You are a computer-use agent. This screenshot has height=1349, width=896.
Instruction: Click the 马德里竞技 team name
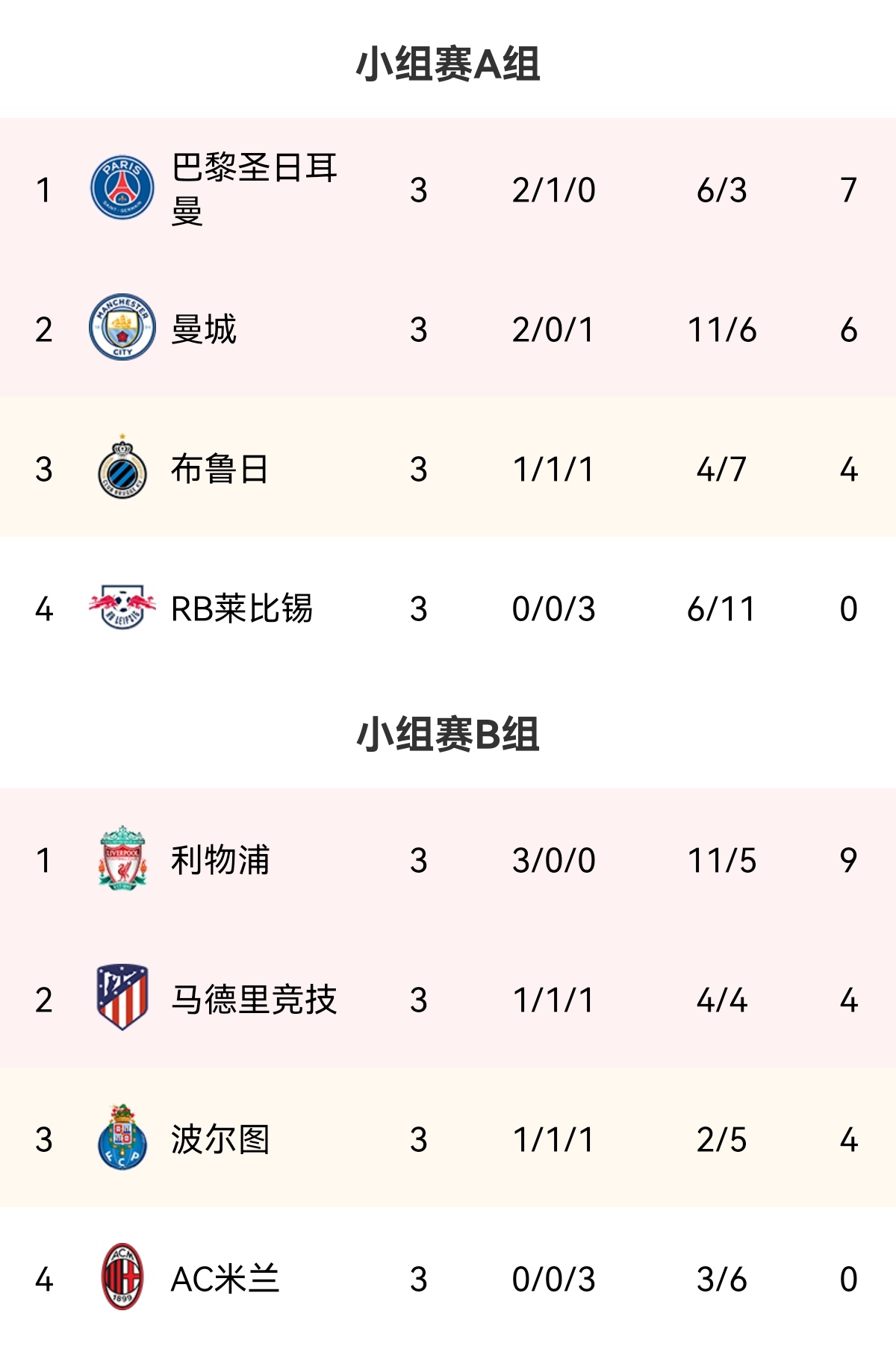[x=254, y=1000]
